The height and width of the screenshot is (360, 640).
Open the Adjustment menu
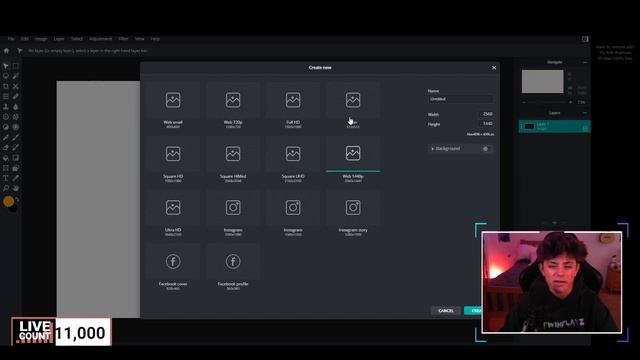[x=100, y=39]
